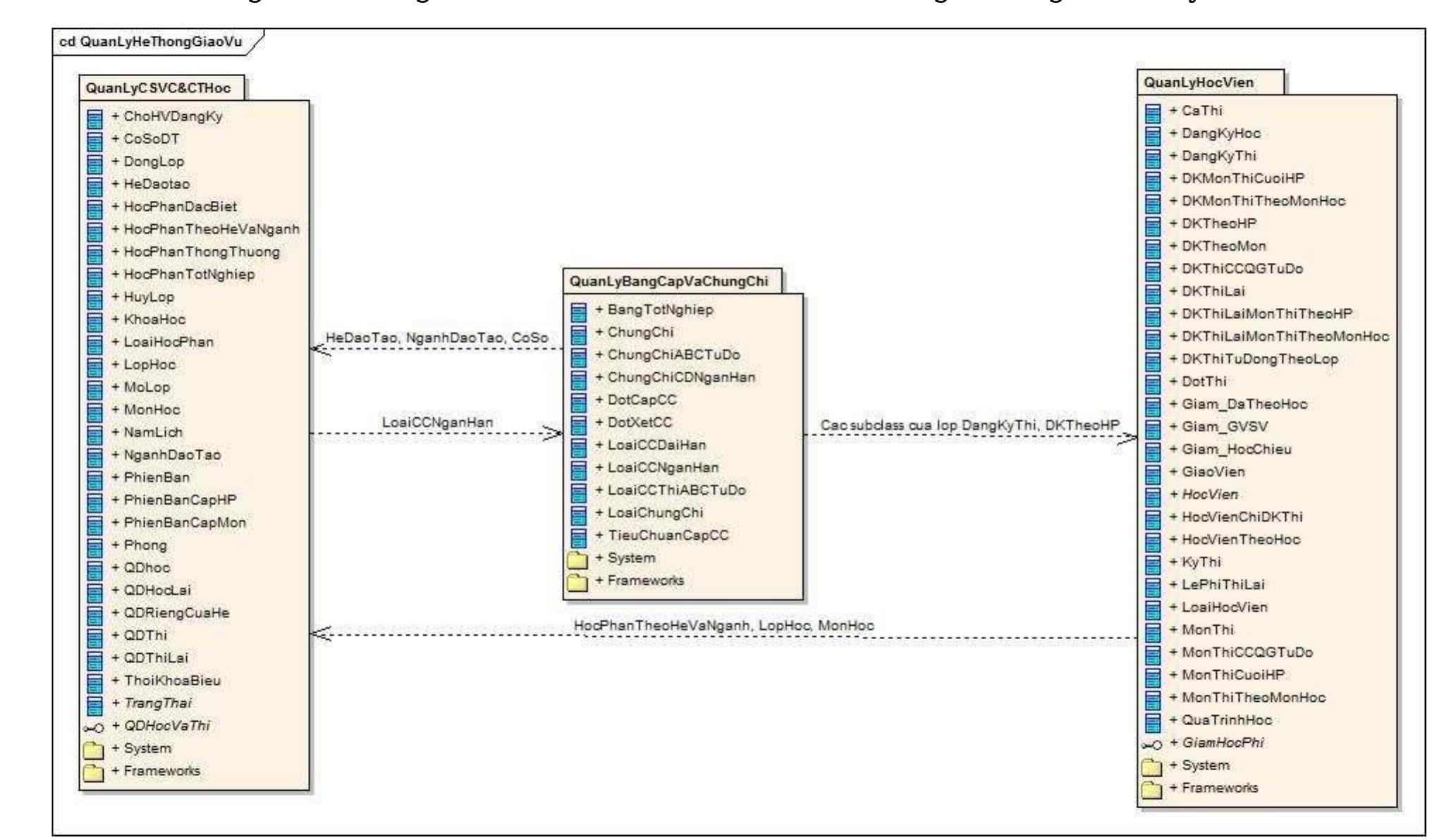Click the class icon beside ThoiKhoaBieu
The height and width of the screenshot is (840, 1444).
[x=94, y=681]
